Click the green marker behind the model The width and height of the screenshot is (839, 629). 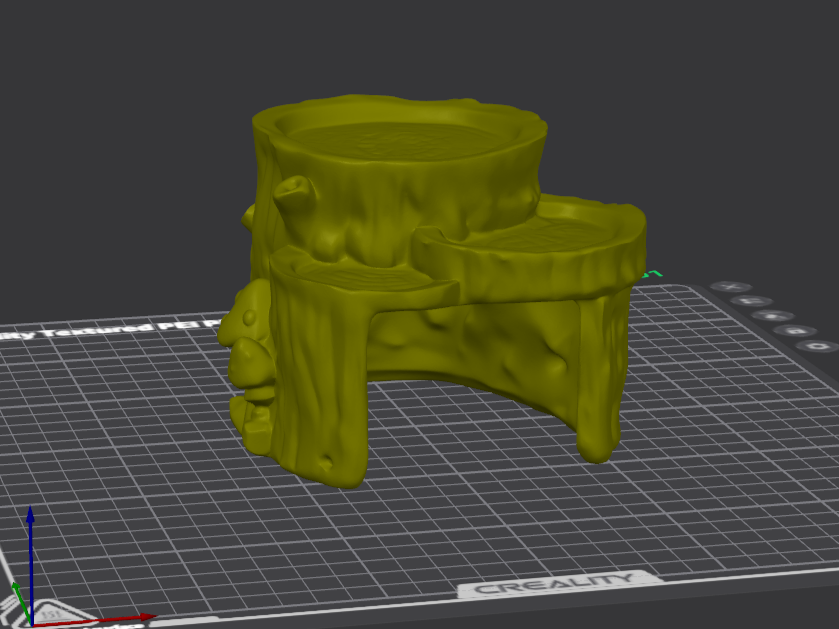click(654, 274)
